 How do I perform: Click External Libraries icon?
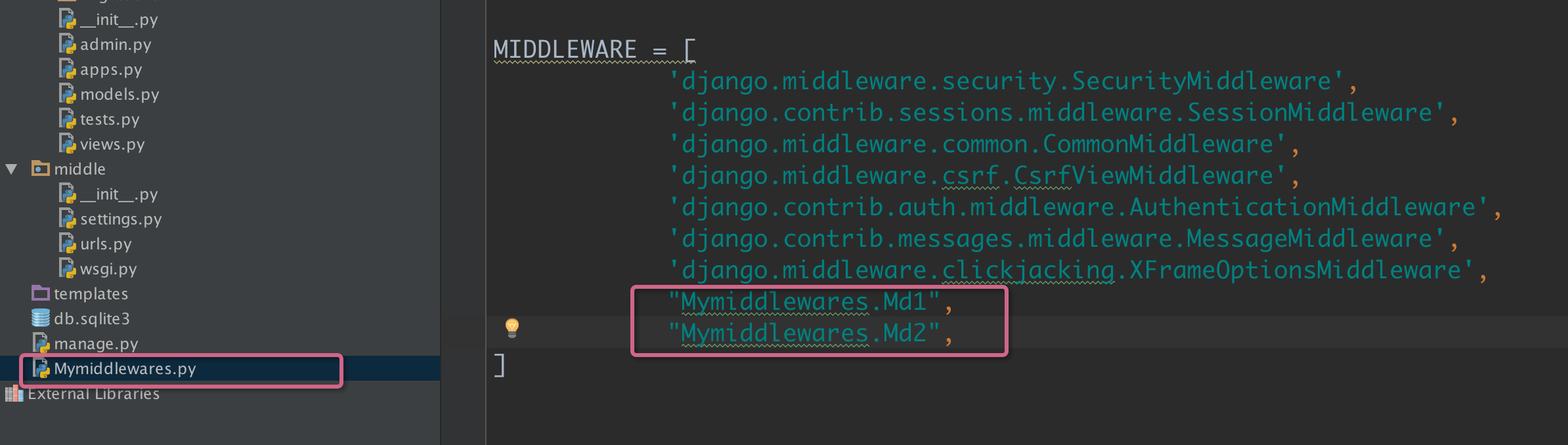pyautogui.click(x=14, y=394)
